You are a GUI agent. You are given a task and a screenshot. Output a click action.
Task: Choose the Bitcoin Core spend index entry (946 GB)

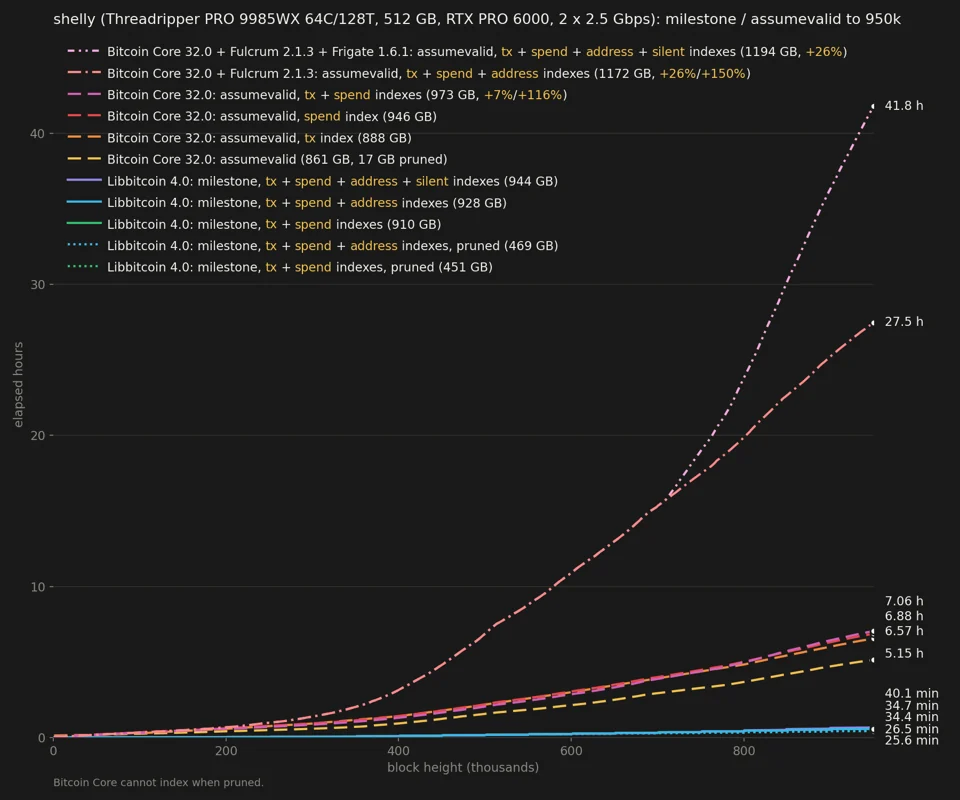pos(252,116)
